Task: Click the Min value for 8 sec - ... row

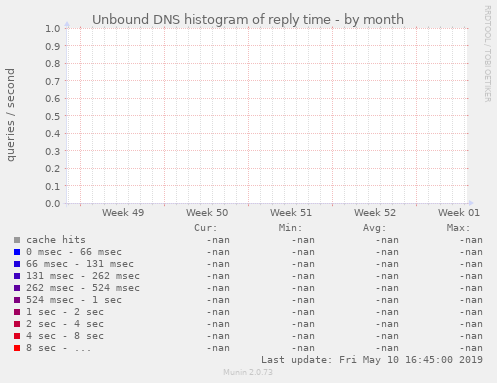Action: pos(303,348)
